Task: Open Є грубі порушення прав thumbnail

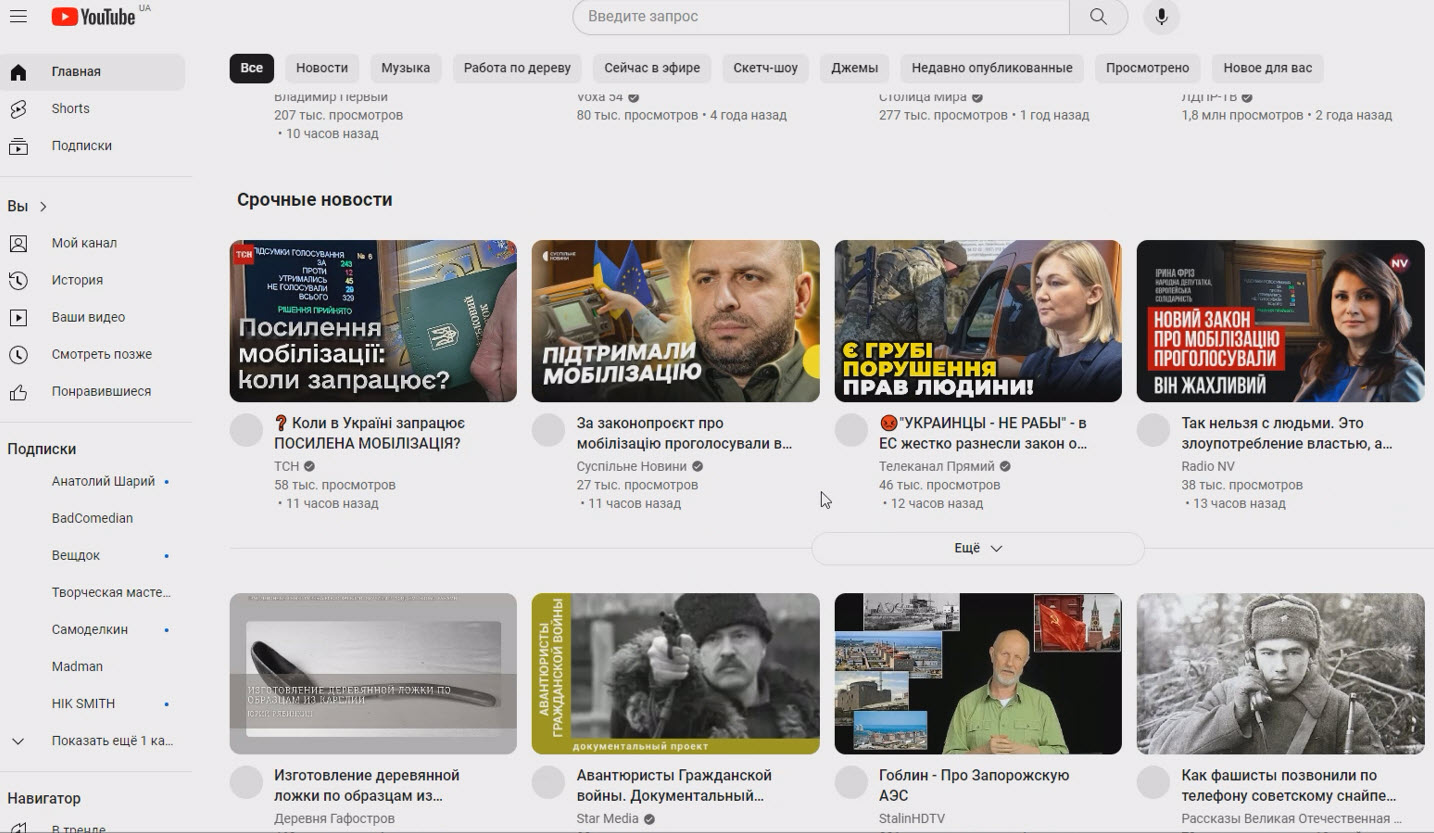Action: tap(978, 321)
